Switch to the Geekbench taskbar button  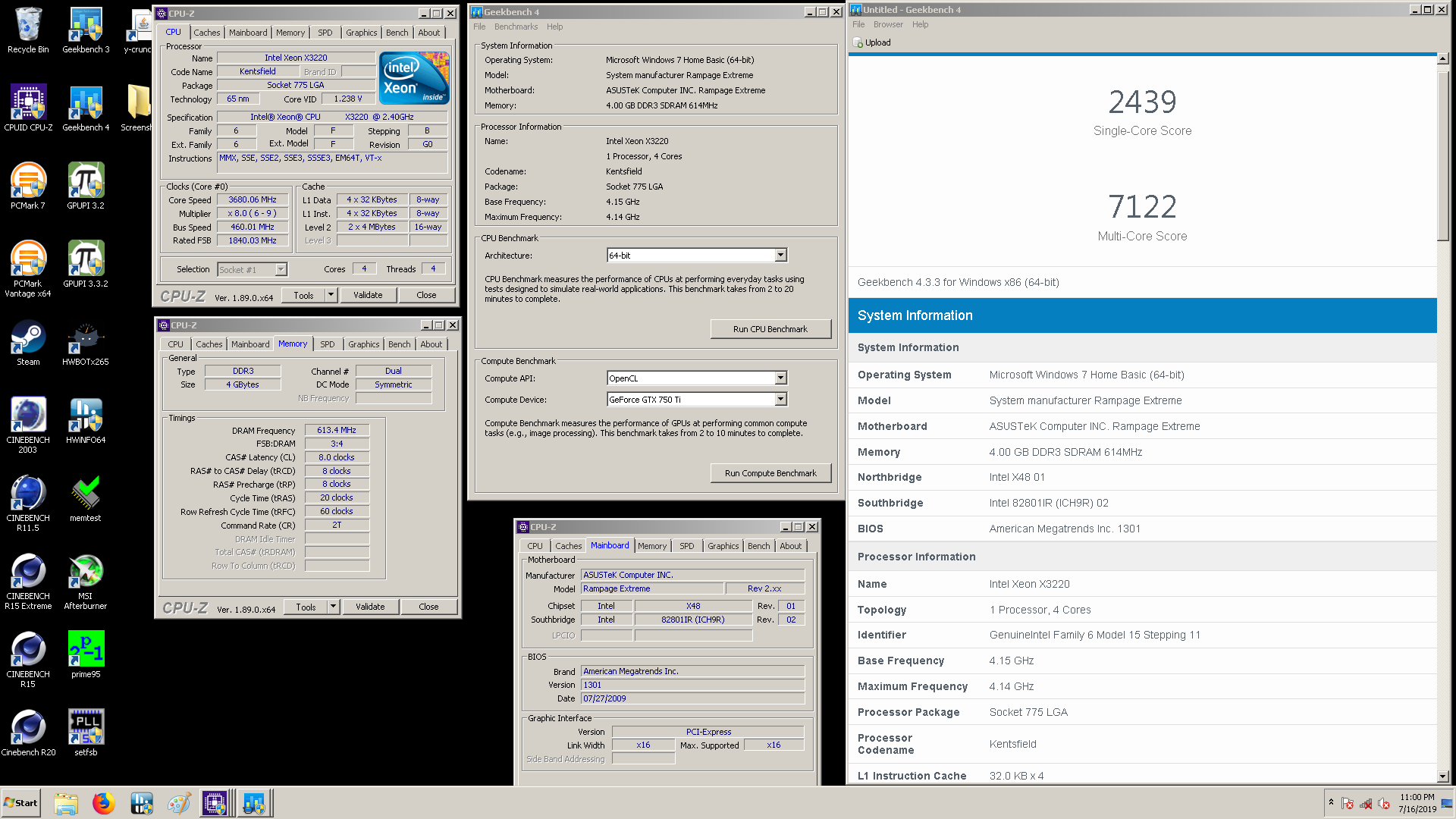tap(254, 803)
